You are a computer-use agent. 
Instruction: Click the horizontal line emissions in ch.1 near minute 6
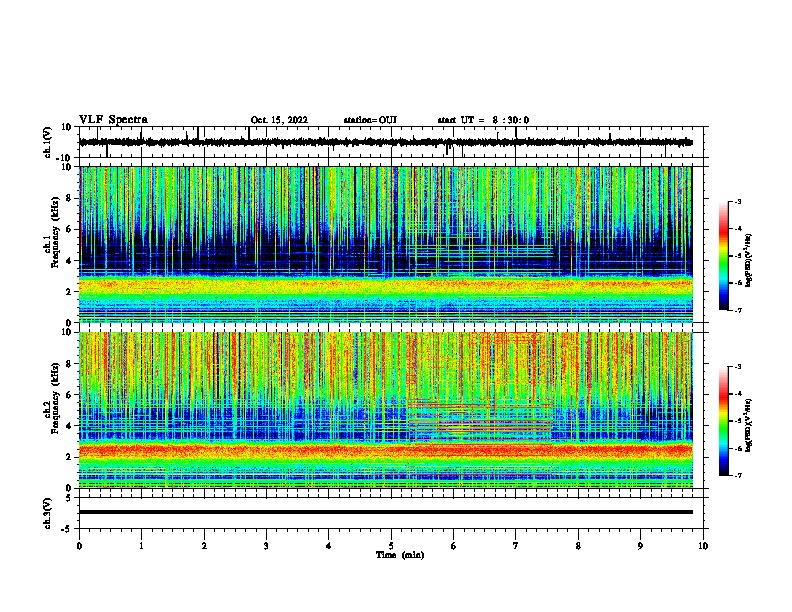coord(482,250)
